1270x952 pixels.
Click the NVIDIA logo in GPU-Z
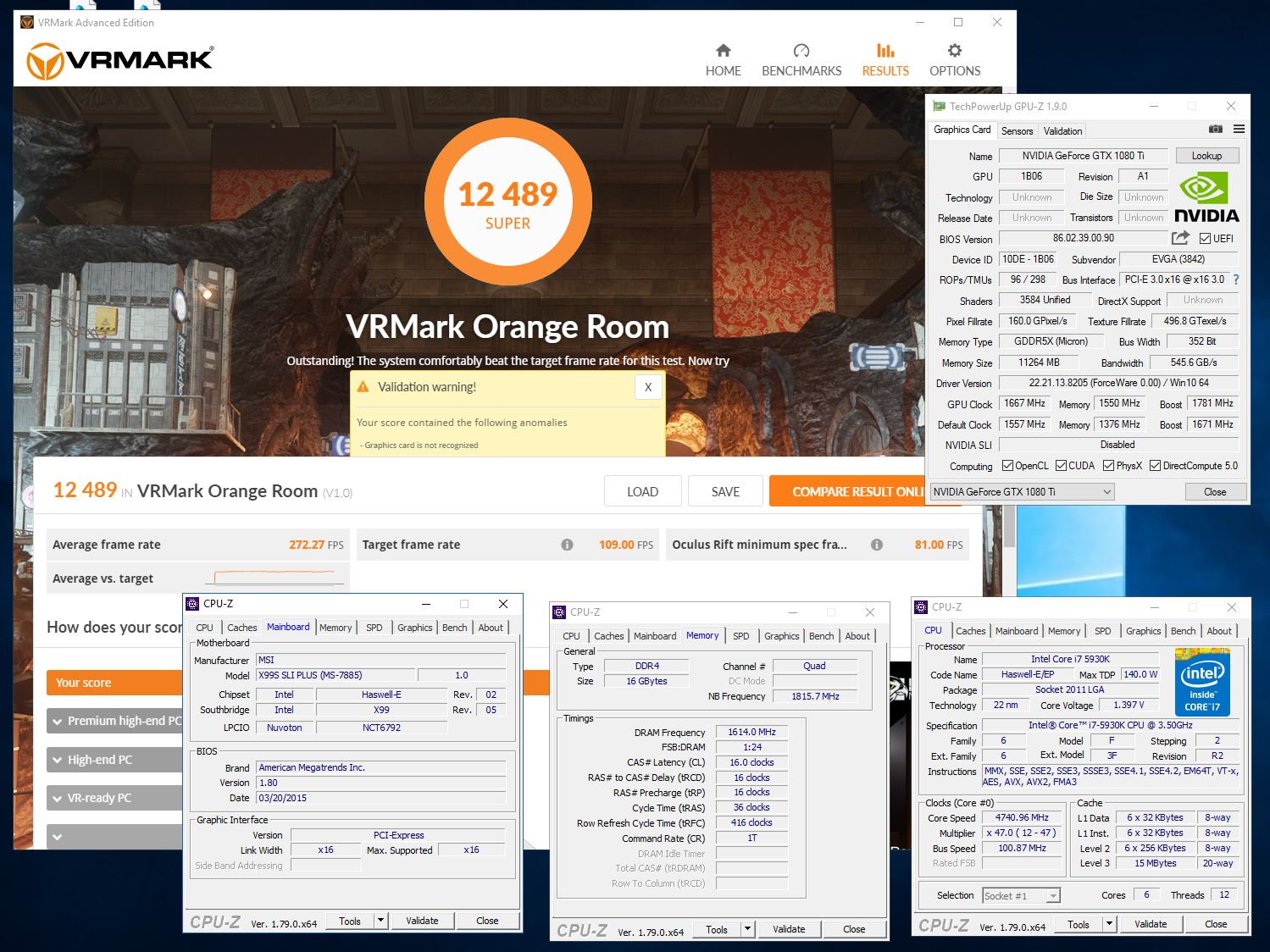pos(1206,198)
